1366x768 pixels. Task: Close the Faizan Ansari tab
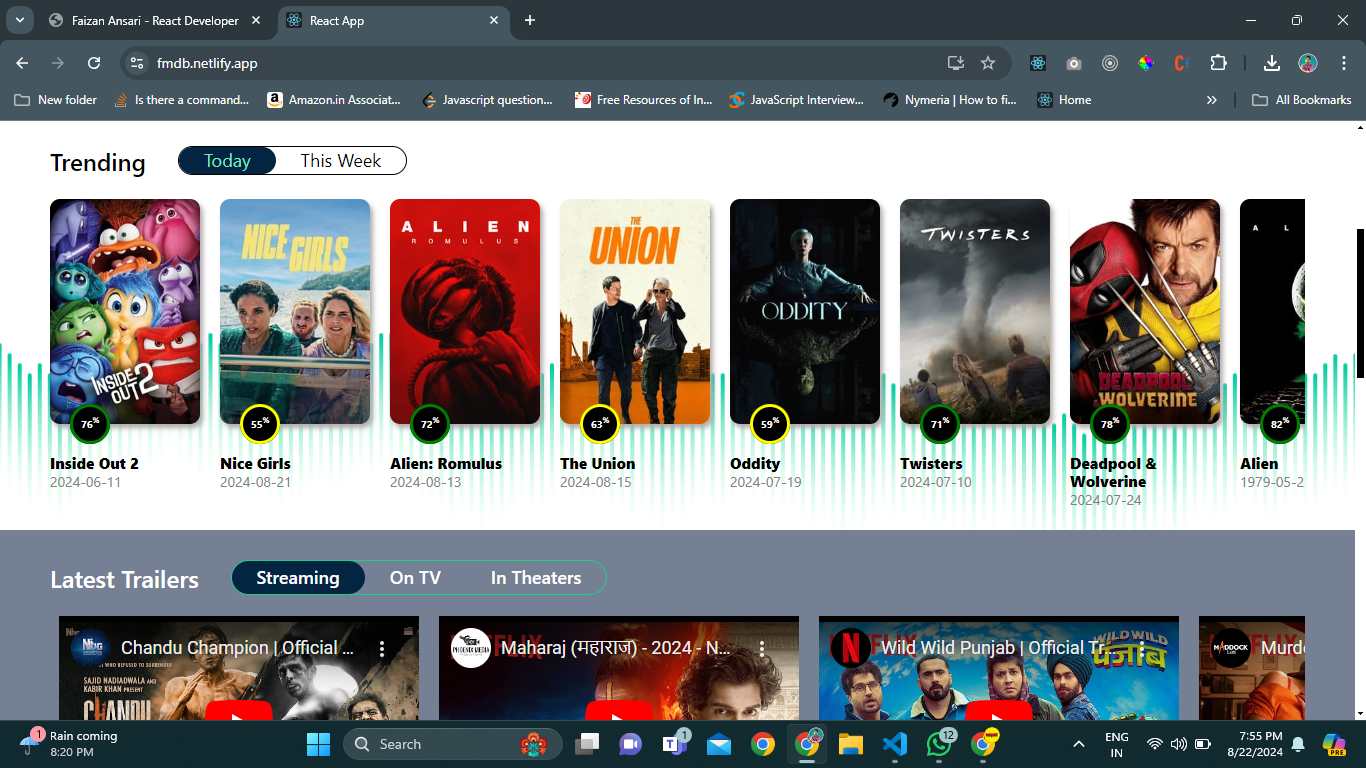pos(256,20)
